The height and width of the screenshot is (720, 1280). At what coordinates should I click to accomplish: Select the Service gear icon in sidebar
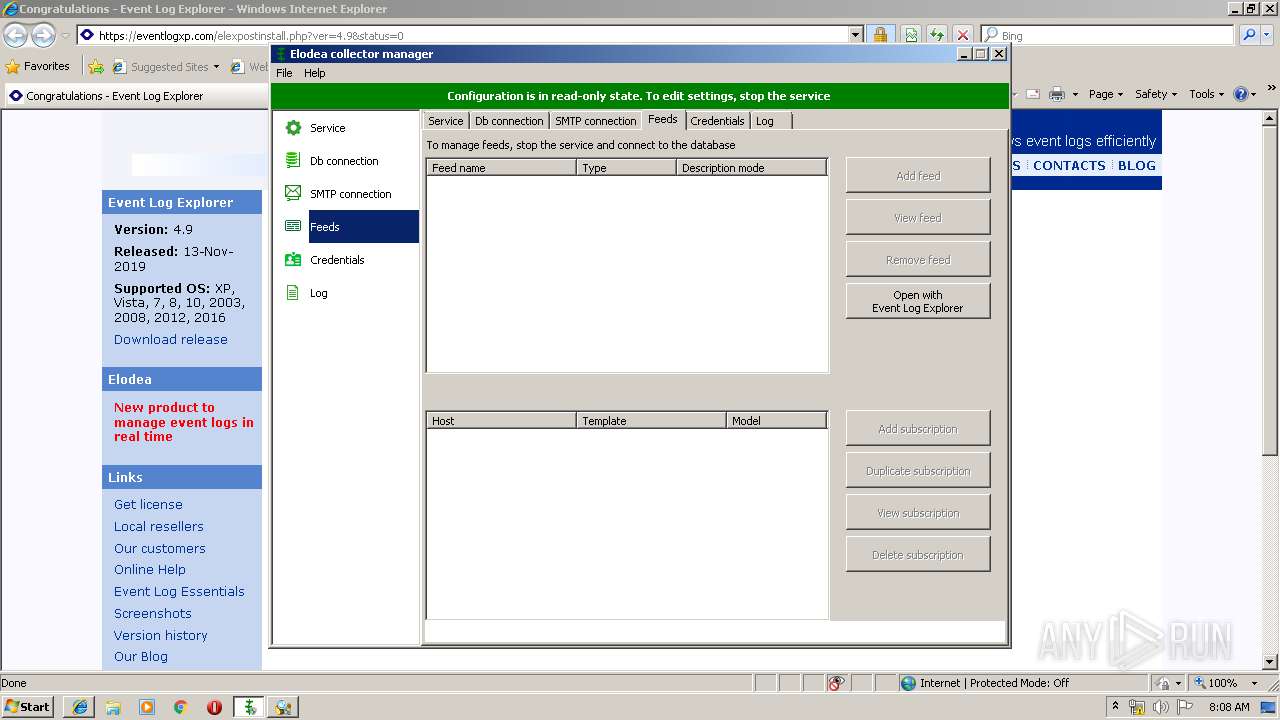click(x=293, y=128)
